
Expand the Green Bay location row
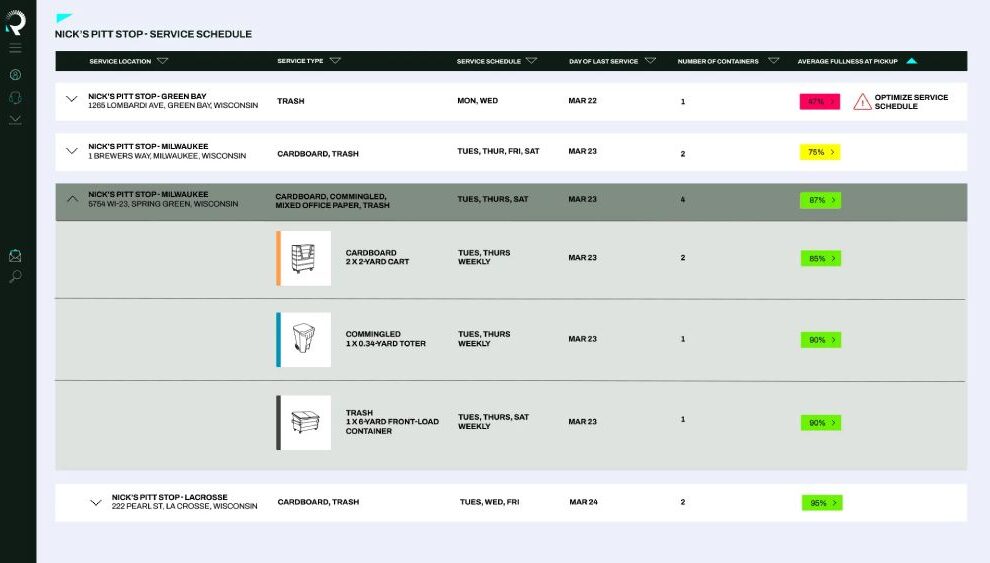(71, 99)
